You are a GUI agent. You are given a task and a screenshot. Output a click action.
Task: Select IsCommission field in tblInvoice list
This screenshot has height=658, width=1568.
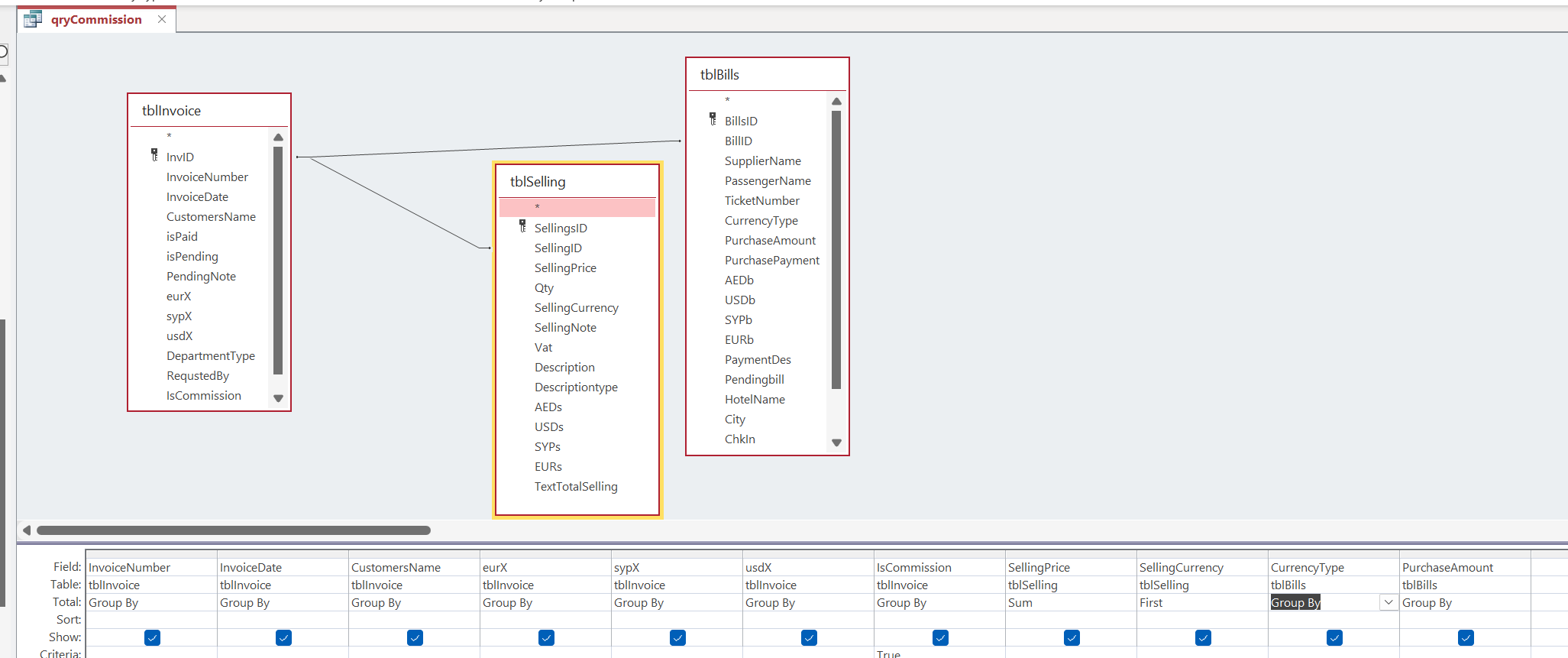pyautogui.click(x=203, y=395)
